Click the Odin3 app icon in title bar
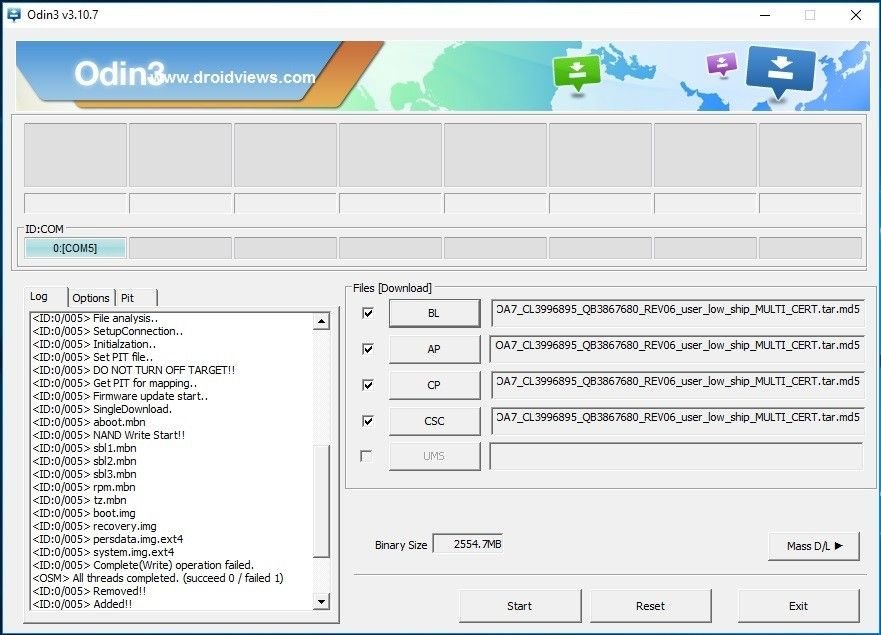881x635 pixels. tap(13, 15)
